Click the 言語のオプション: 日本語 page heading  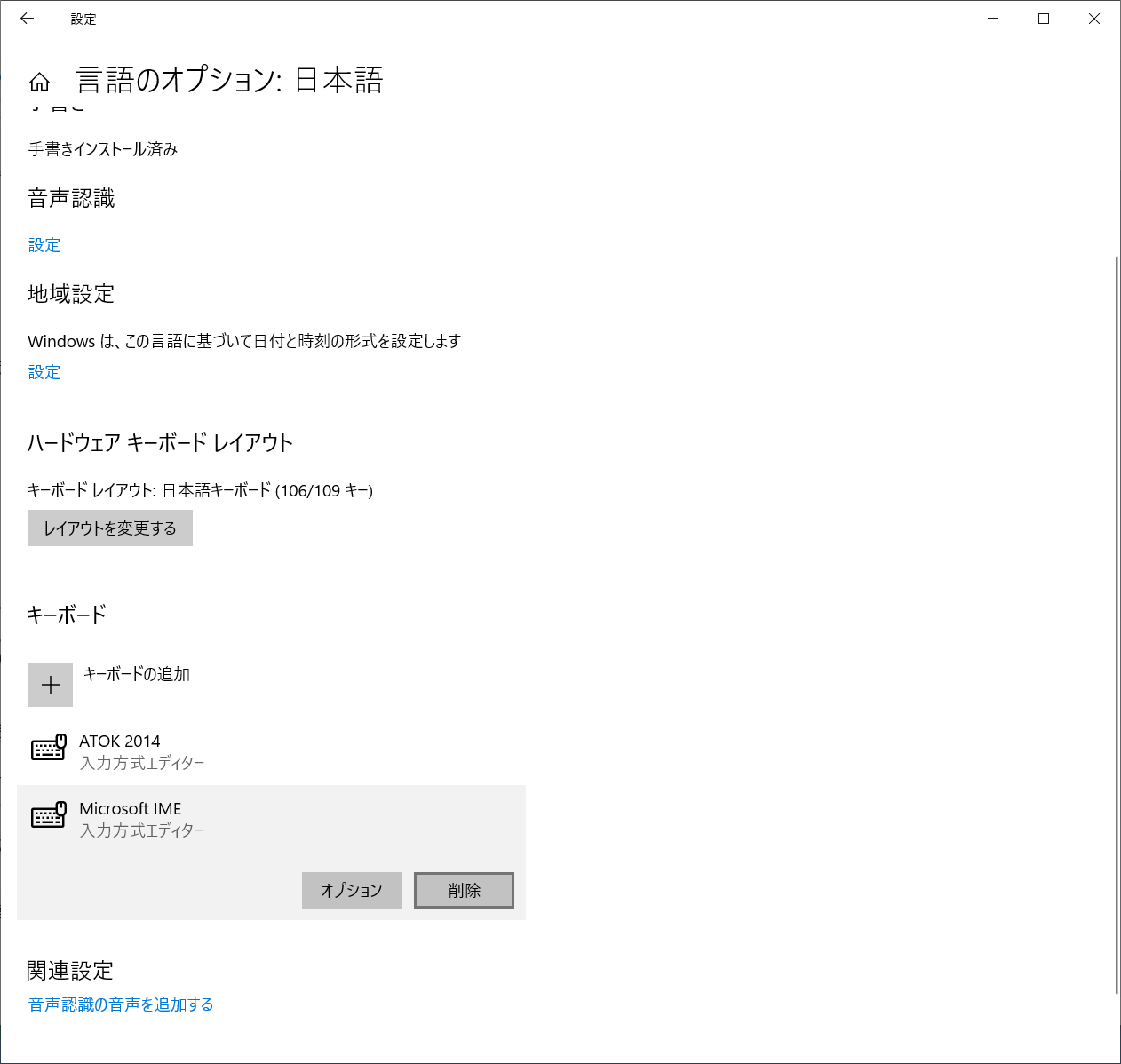pos(230,81)
